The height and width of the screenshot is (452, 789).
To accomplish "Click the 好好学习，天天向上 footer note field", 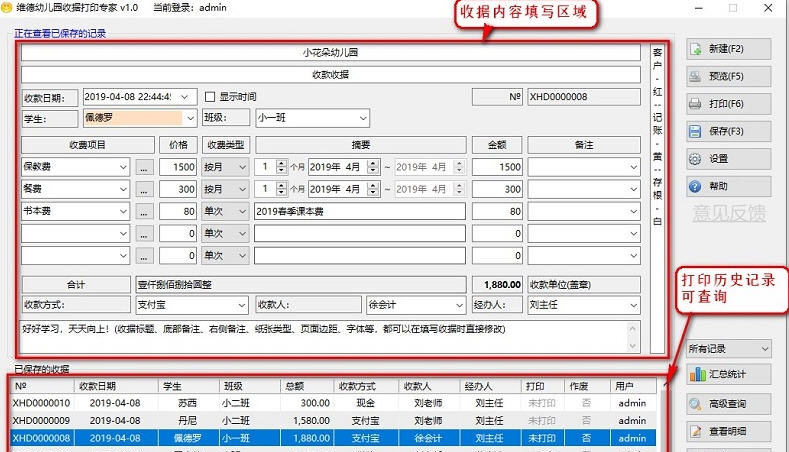I will click(x=331, y=337).
